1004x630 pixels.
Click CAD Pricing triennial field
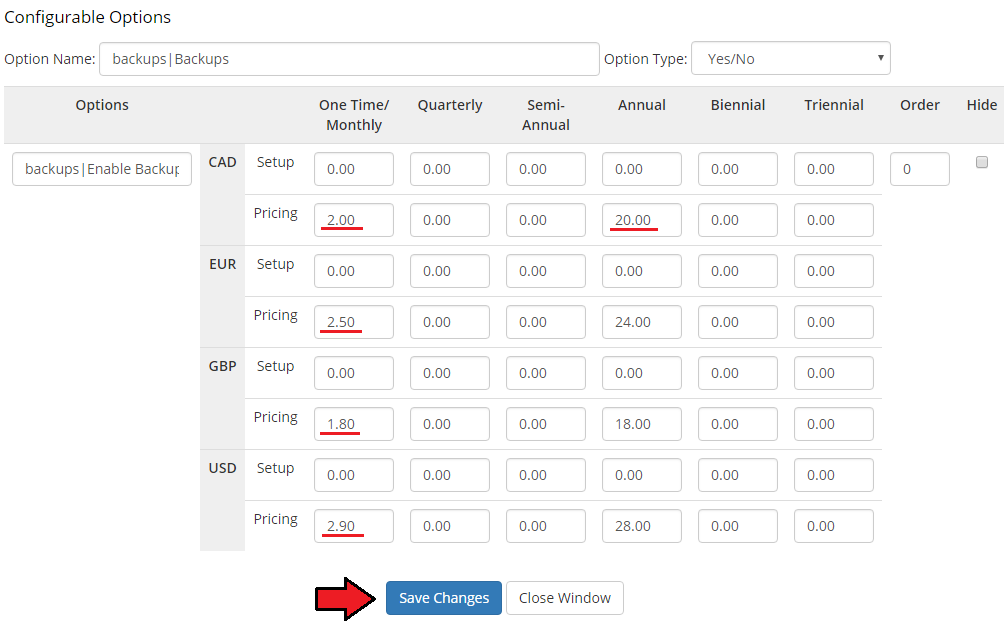coord(834,220)
